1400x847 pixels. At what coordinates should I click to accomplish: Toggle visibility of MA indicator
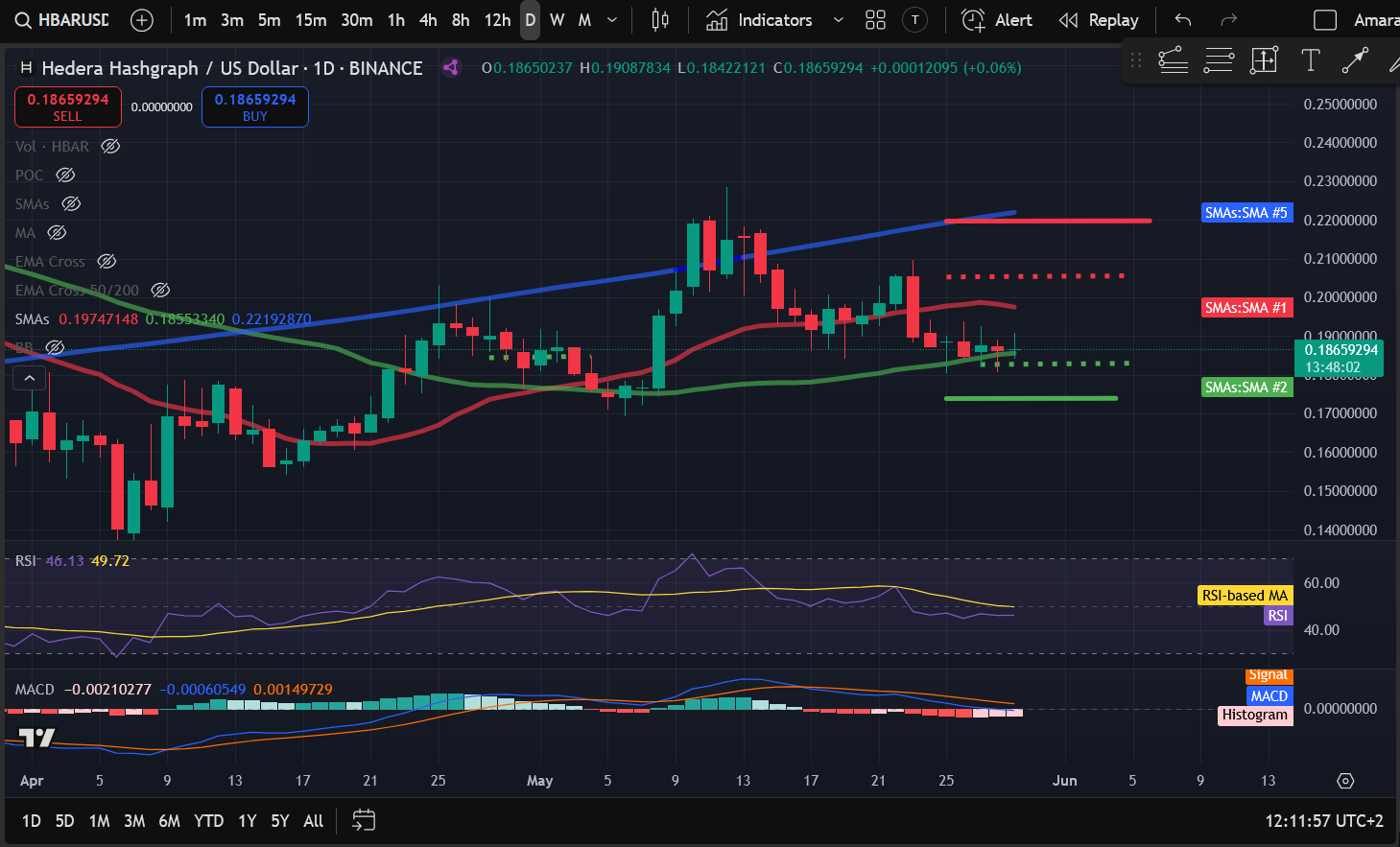(x=57, y=232)
